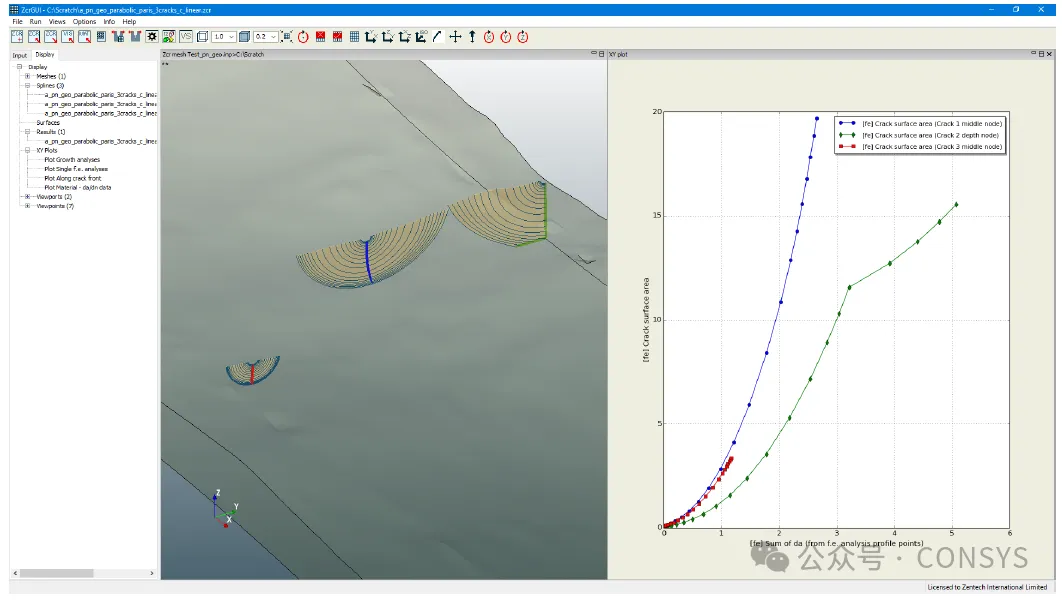
Task: Rotate about Y with the red Y circle
Action: [x=505, y=37]
